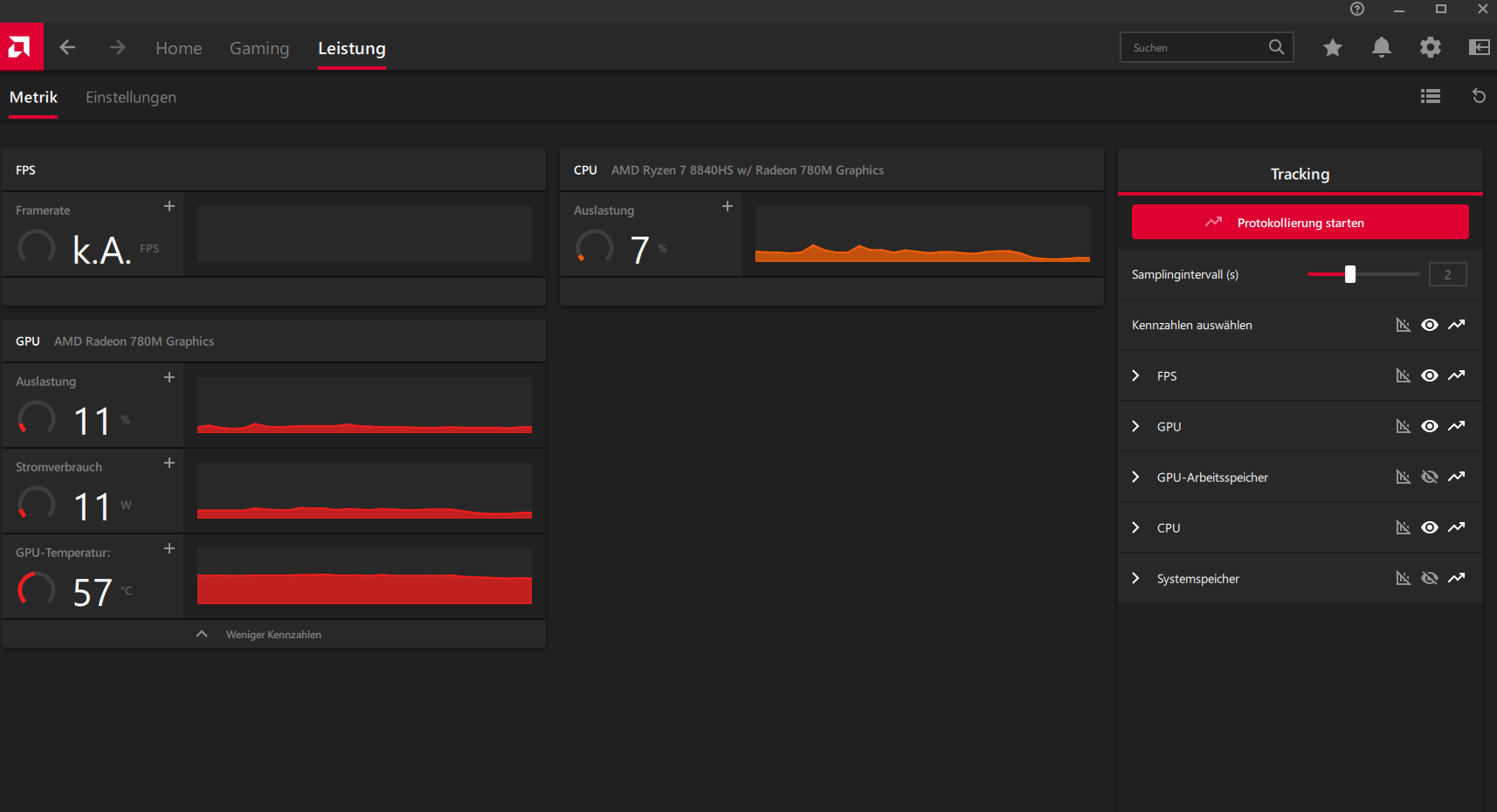Click the GPU Auslastung graph

coord(364,405)
